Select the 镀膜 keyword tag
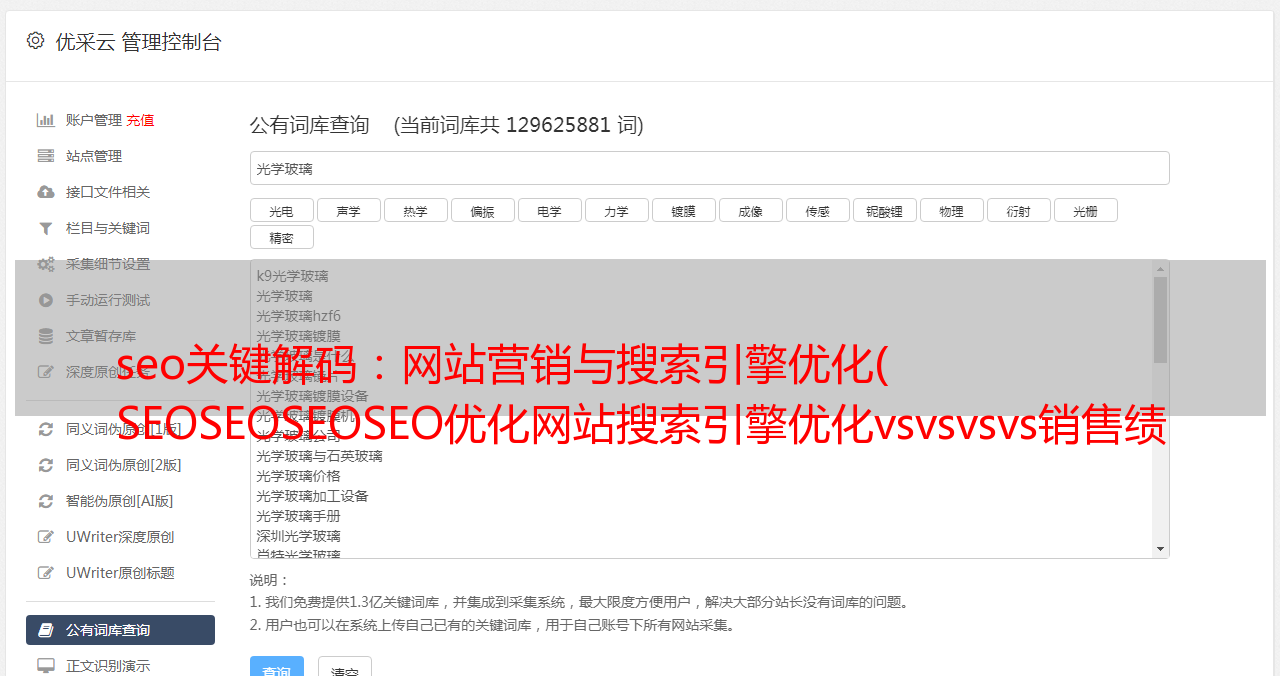Viewport: 1280px width, 676px height. click(x=683, y=210)
